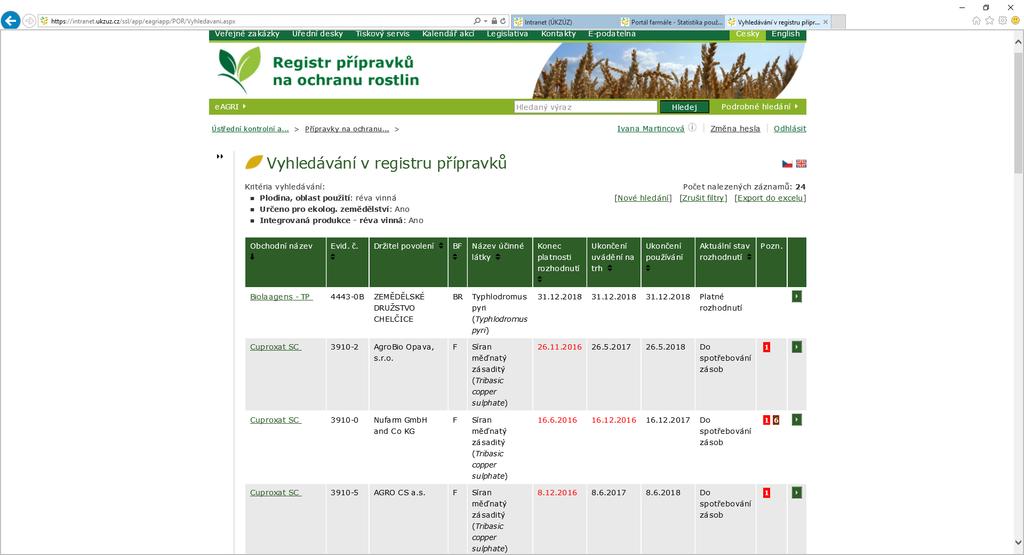This screenshot has height=555, width=1024.
Task: Open the Kalendář akcí menu item
Action: click(448, 34)
